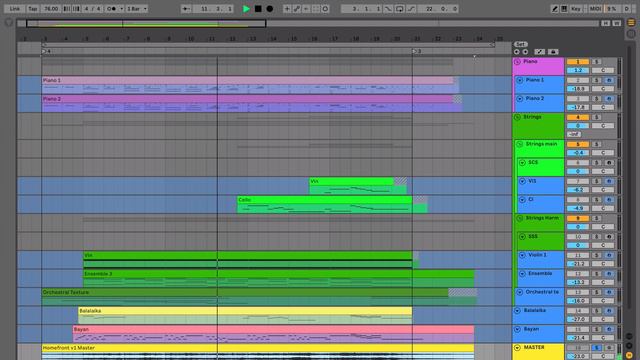Click the tempo field showing 76.00
640x360 pixels.
point(51,9)
